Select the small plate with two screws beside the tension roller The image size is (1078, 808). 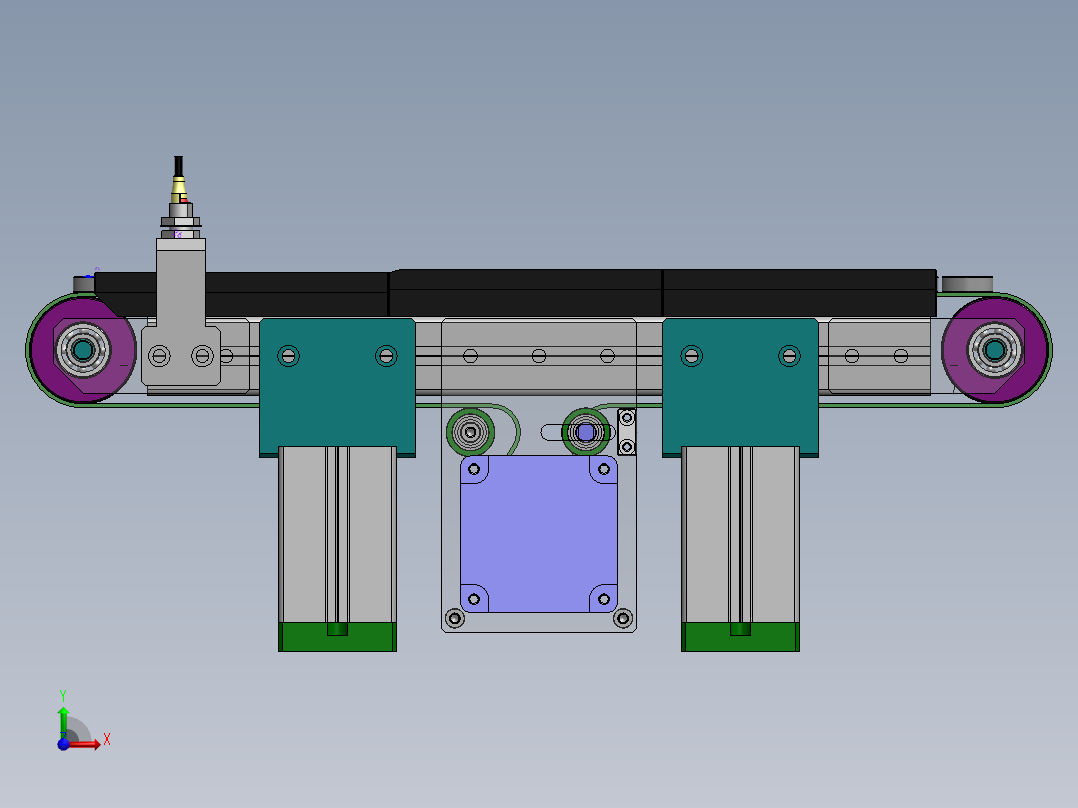click(x=627, y=432)
